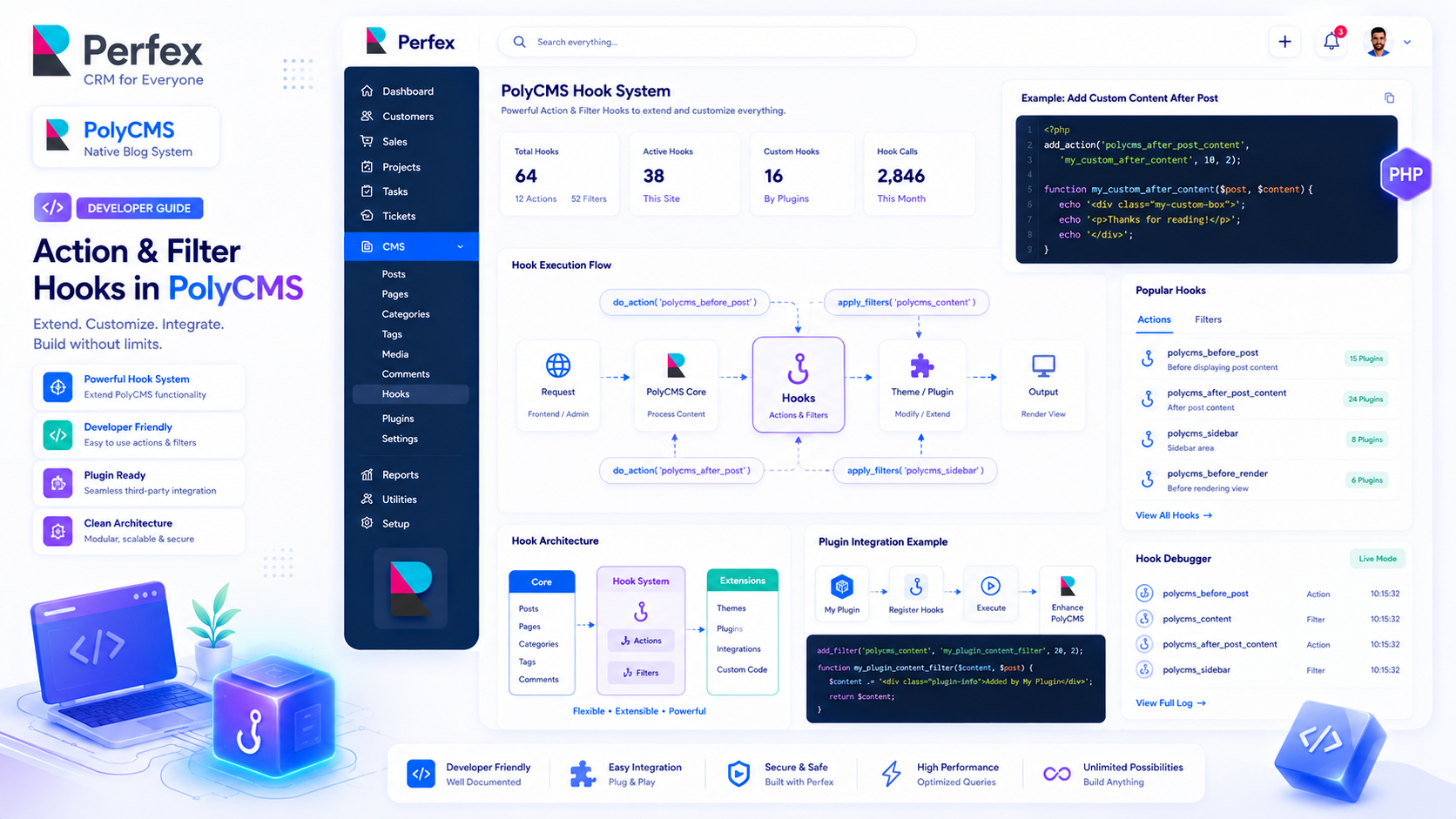Click apply_filters polycms_content pill
This screenshot has width=1456, height=819.
click(x=907, y=302)
